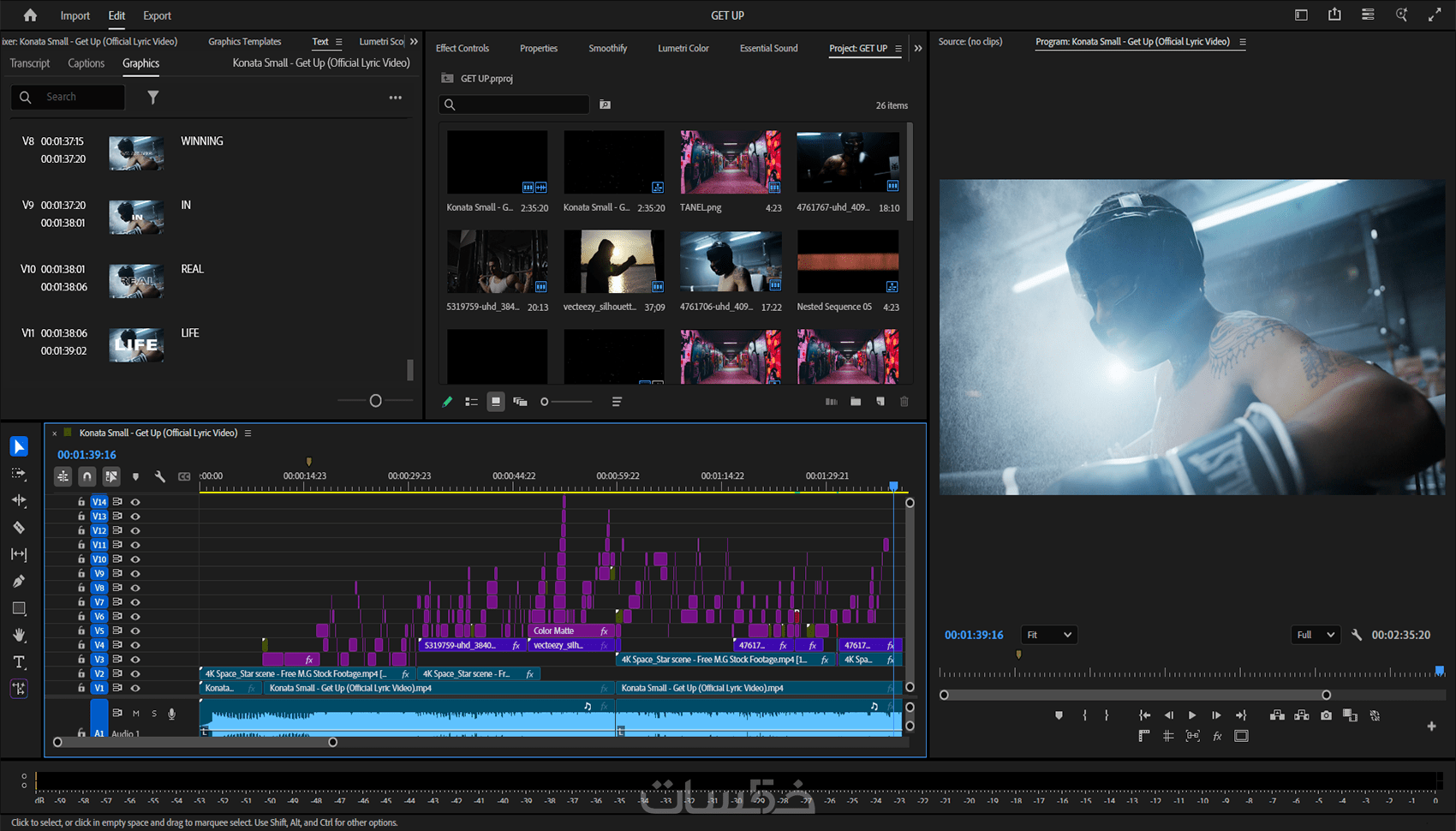Add a marker in the timeline header

click(135, 476)
